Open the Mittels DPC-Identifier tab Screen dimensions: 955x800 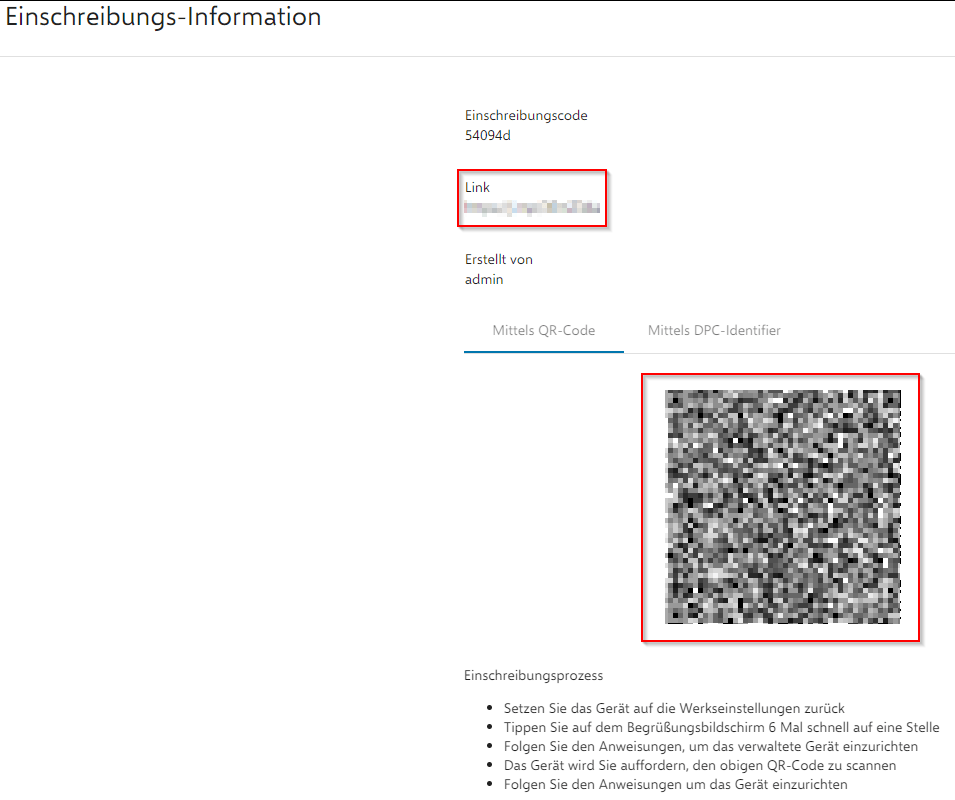pos(714,331)
